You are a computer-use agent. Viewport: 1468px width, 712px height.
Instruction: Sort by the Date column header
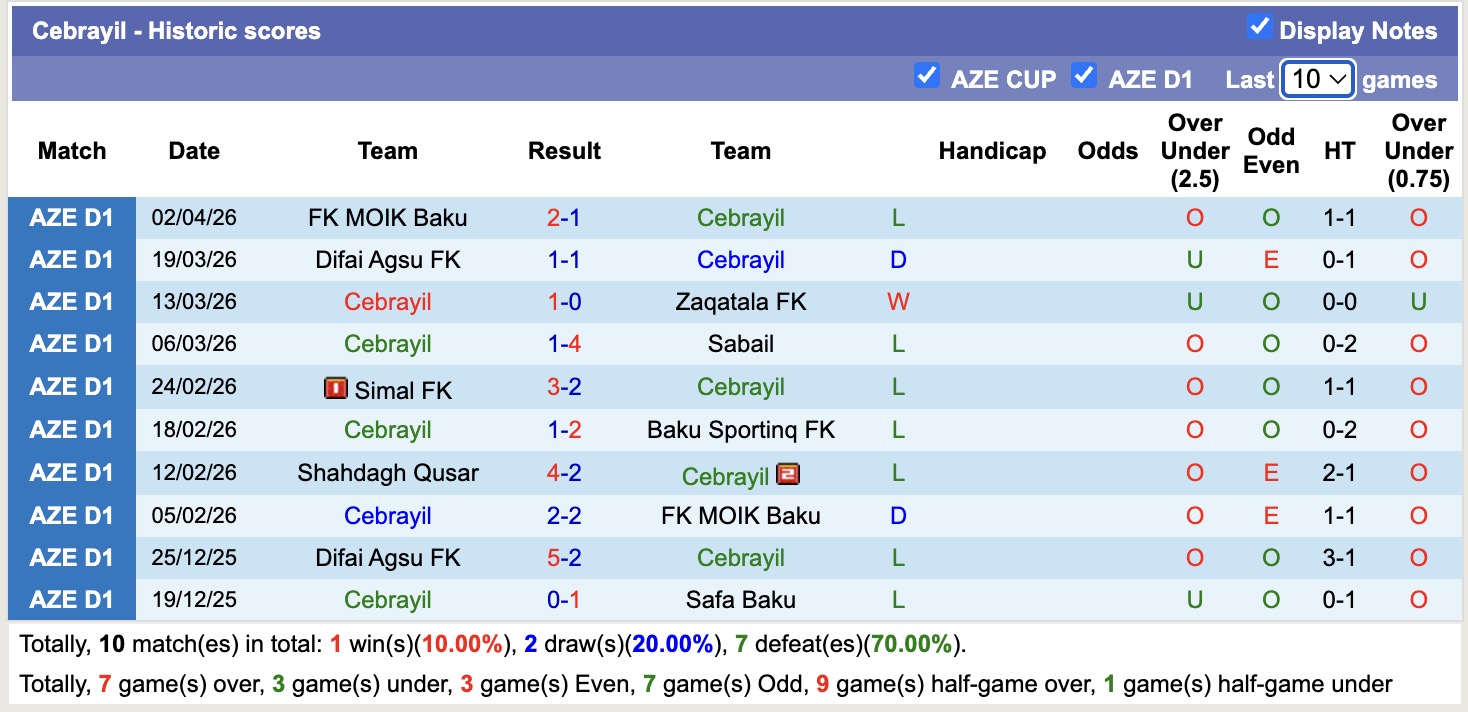point(193,150)
